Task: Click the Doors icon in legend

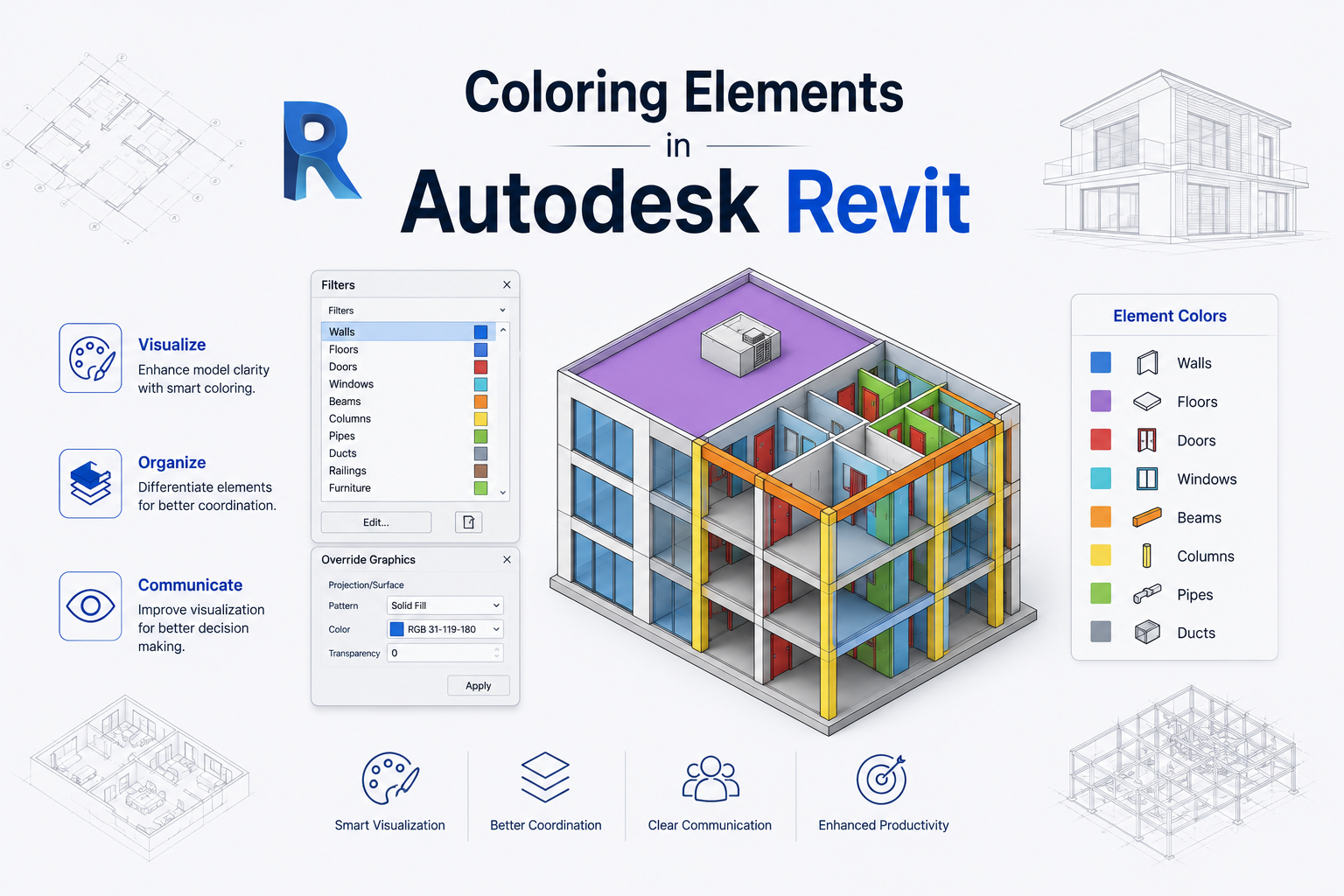Action: point(1147,440)
